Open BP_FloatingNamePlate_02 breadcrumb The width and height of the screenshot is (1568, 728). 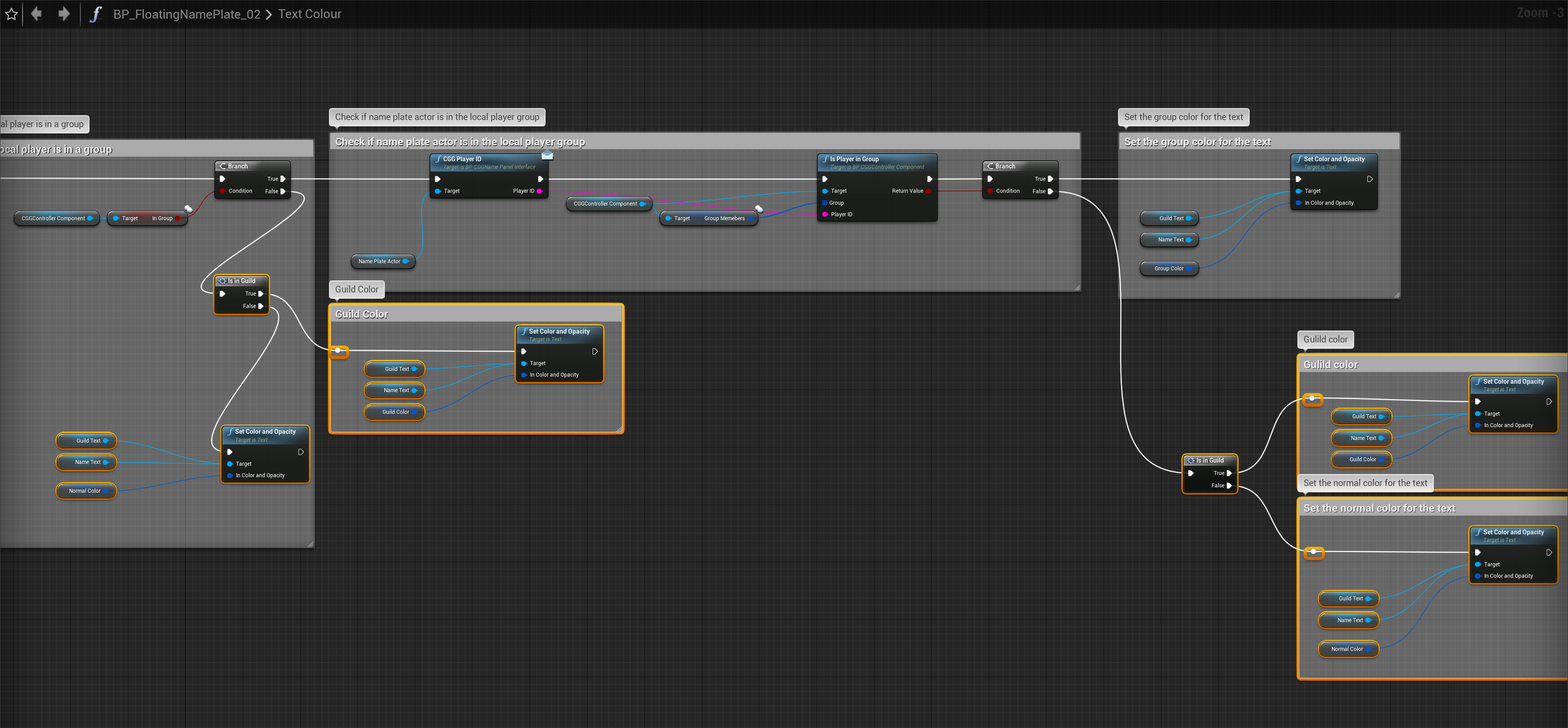[186, 14]
